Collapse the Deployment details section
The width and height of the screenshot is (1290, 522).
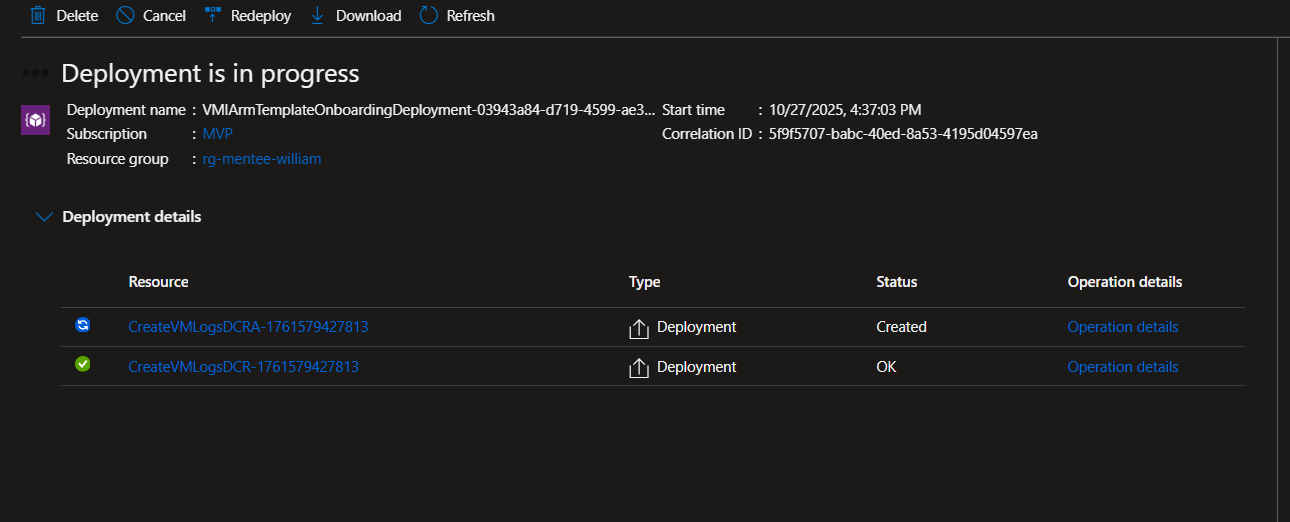coord(44,217)
